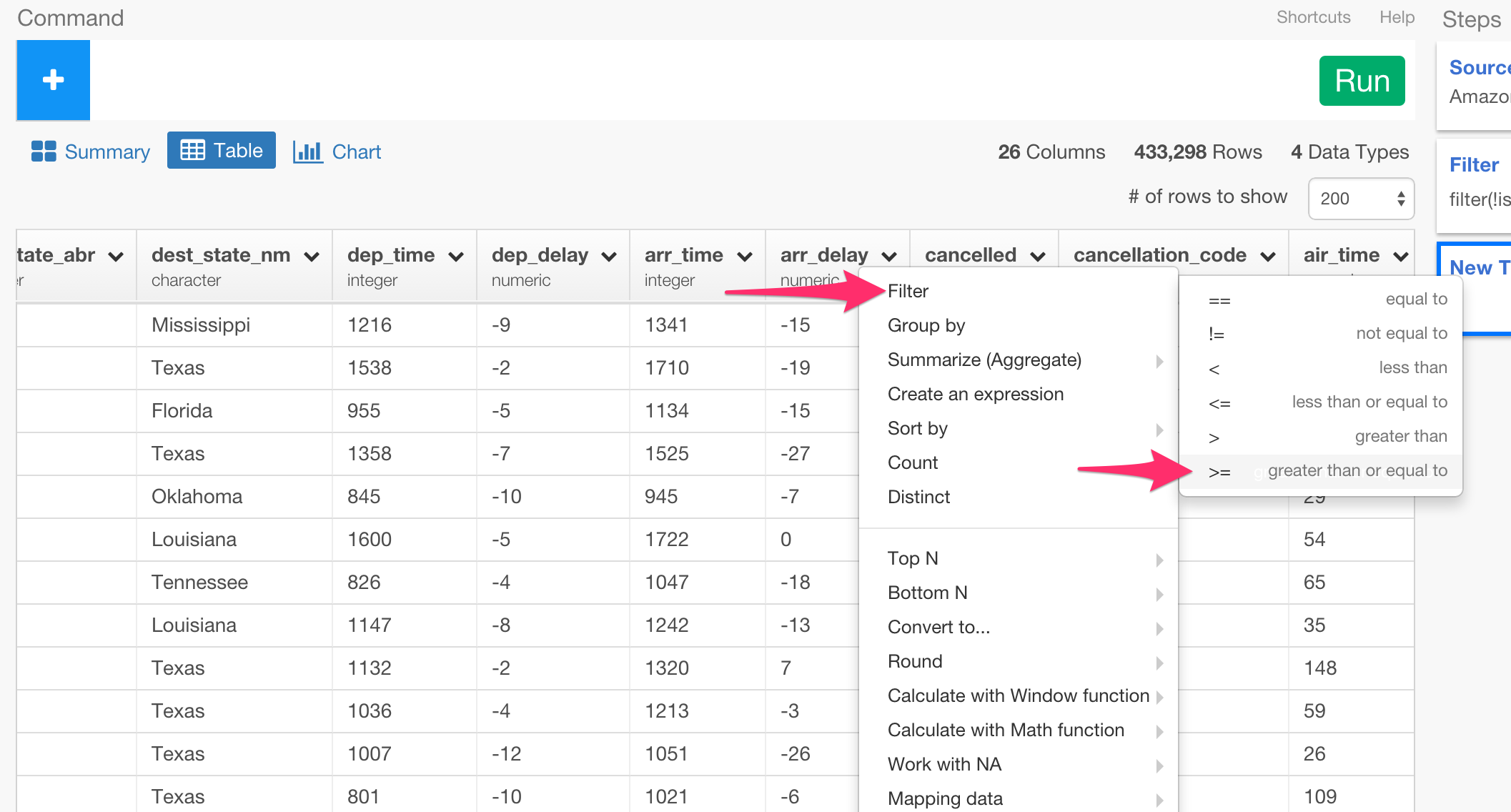Select Filter from the column menu
The height and width of the screenshot is (812, 1511).
click(908, 291)
